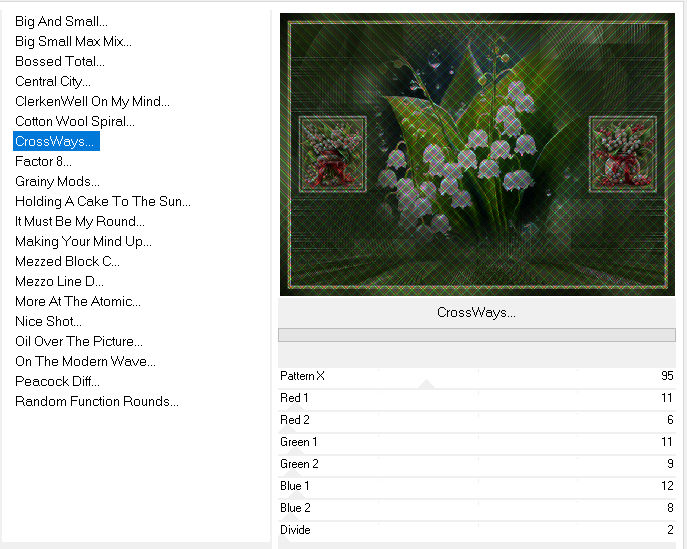Click the filter preview image
This screenshot has height=549, width=687.
click(477, 155)
